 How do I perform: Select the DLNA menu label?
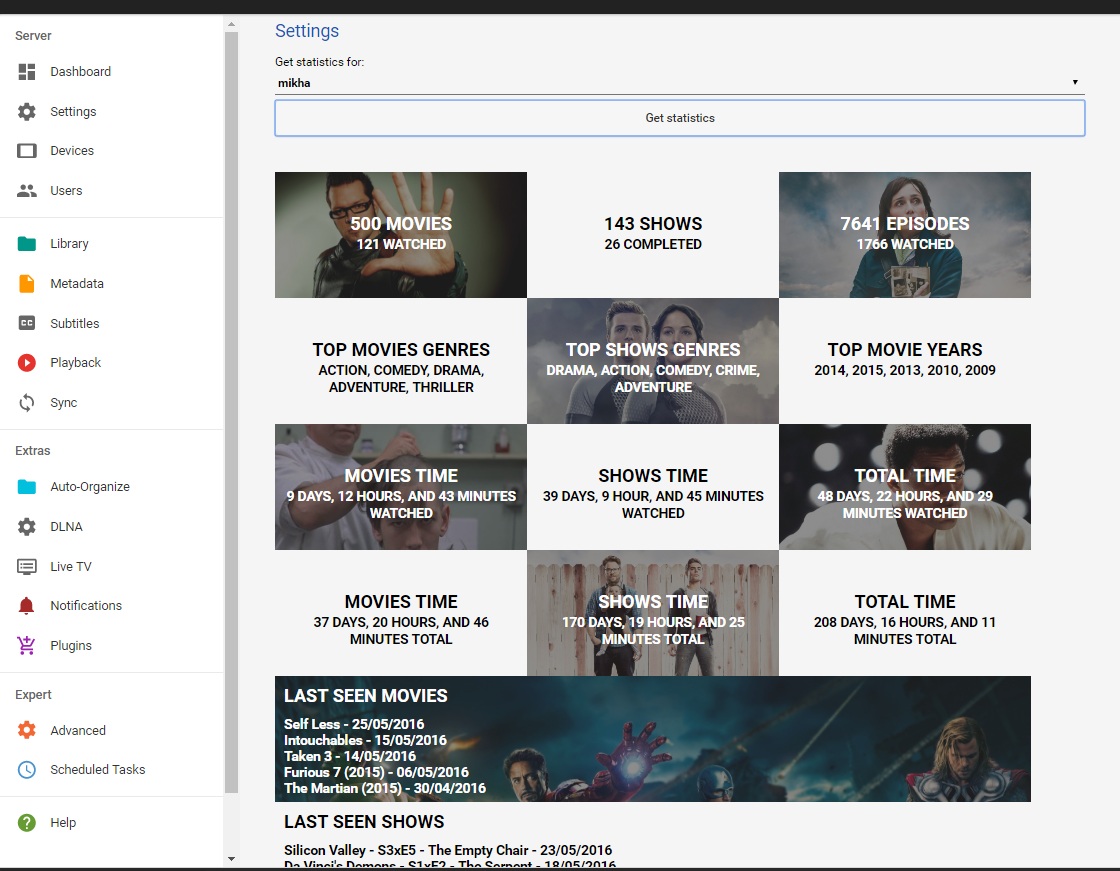click(66, 527)
